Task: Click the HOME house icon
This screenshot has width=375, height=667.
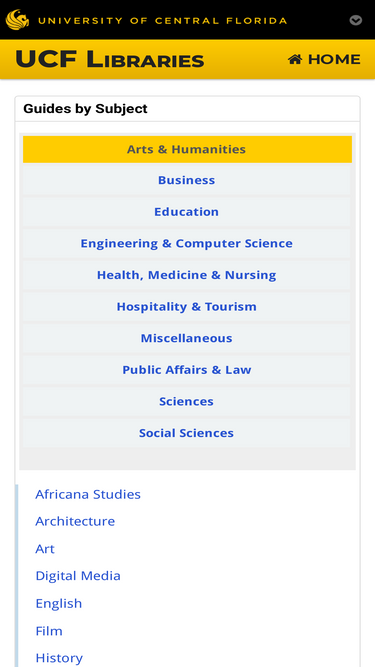Action: pos(295,59)
